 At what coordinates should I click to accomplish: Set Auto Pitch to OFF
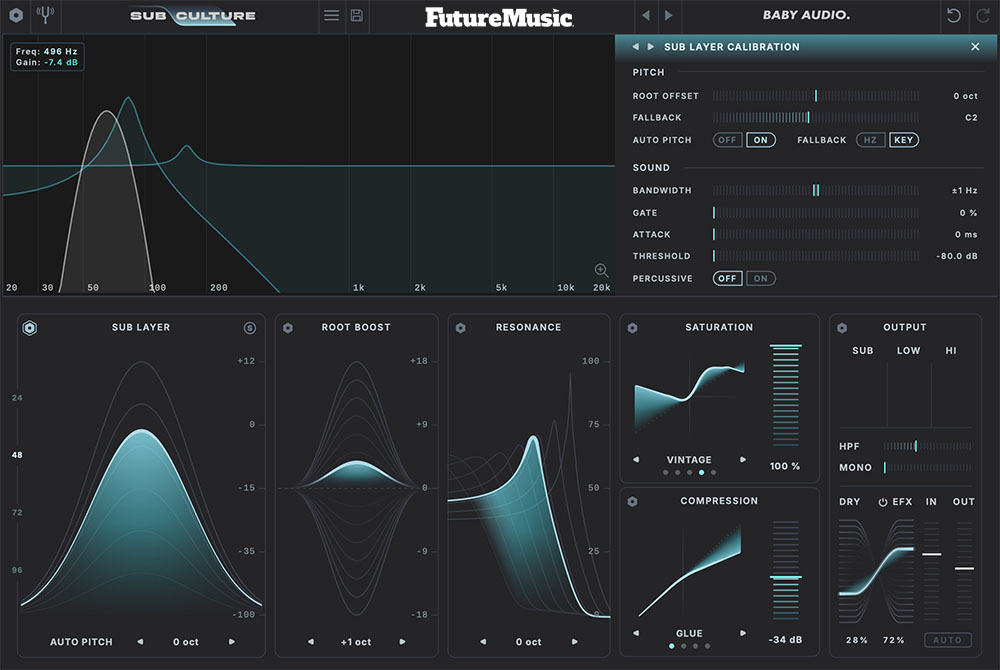[x=727, y=140]
